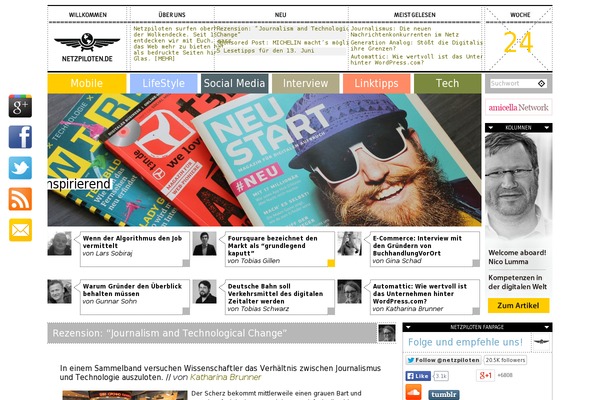Open the Mobile category tab
The width and height of the screenshot is (600, 400).
(x=87, y=83)
